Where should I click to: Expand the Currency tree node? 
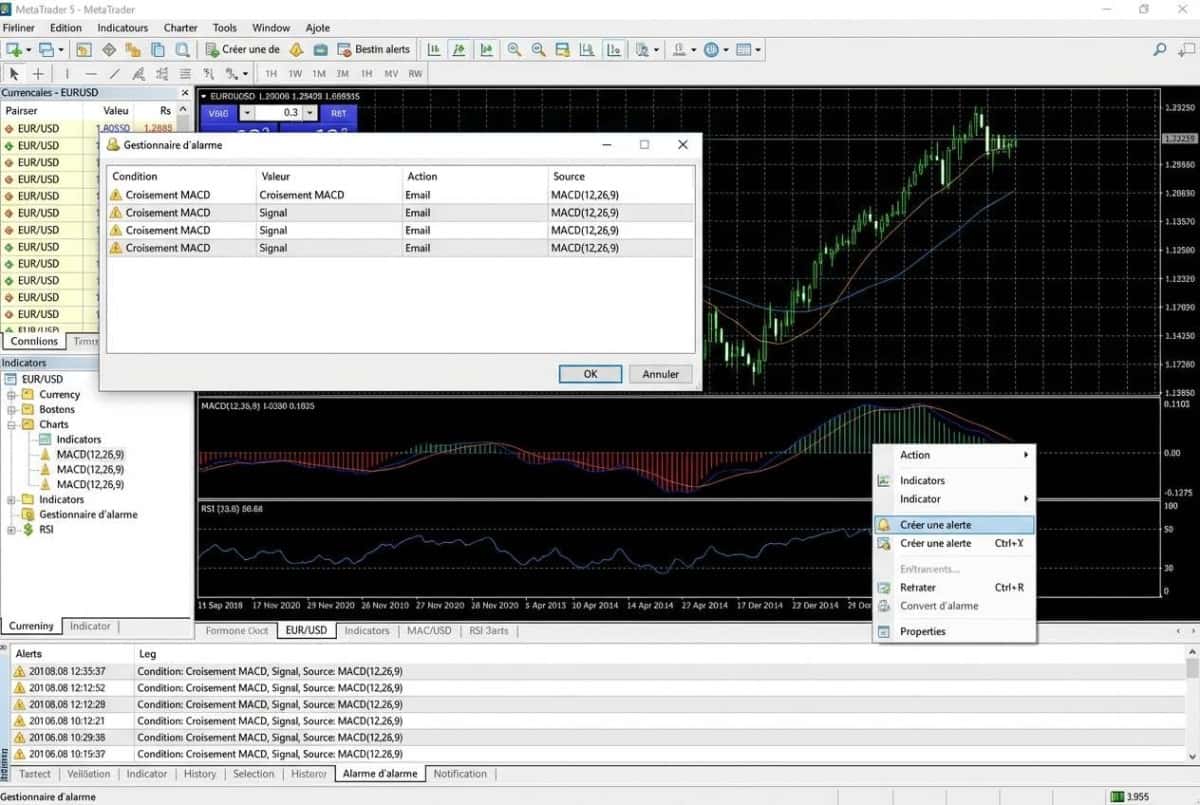(x=11, y=395)
